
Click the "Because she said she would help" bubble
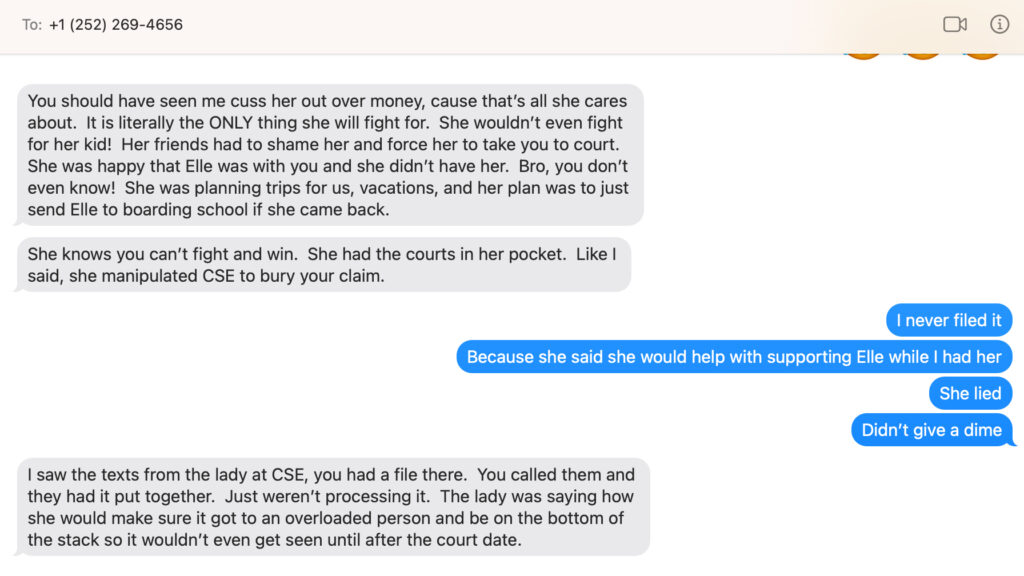click(734, 357)
